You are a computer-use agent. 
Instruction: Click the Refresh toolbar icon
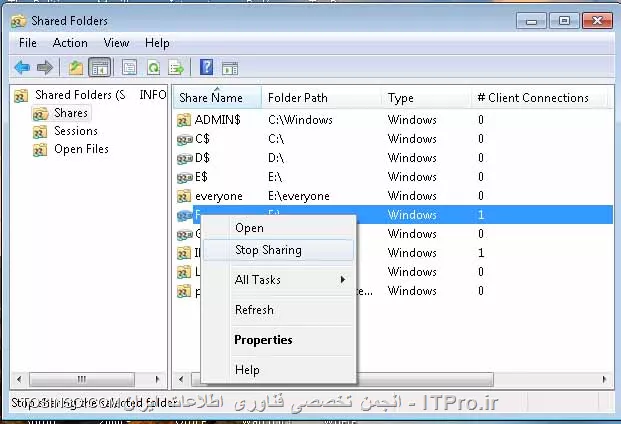pyautogui.click(x=153, y=68)
